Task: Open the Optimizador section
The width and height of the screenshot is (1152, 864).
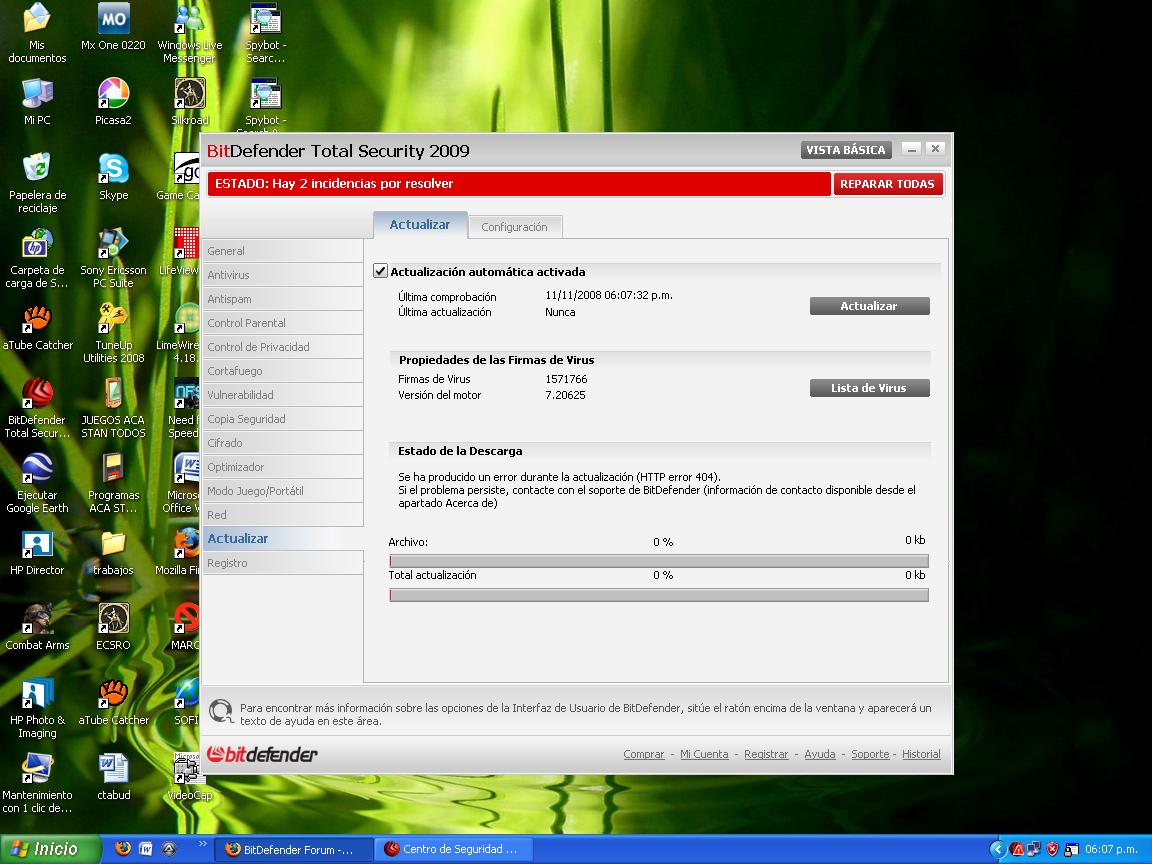Action: (x=282, y=467)
